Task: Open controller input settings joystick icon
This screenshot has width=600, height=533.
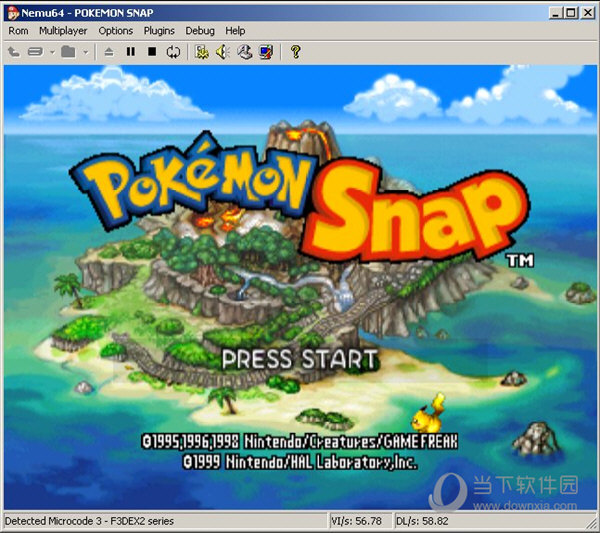Action: point(245,52)
